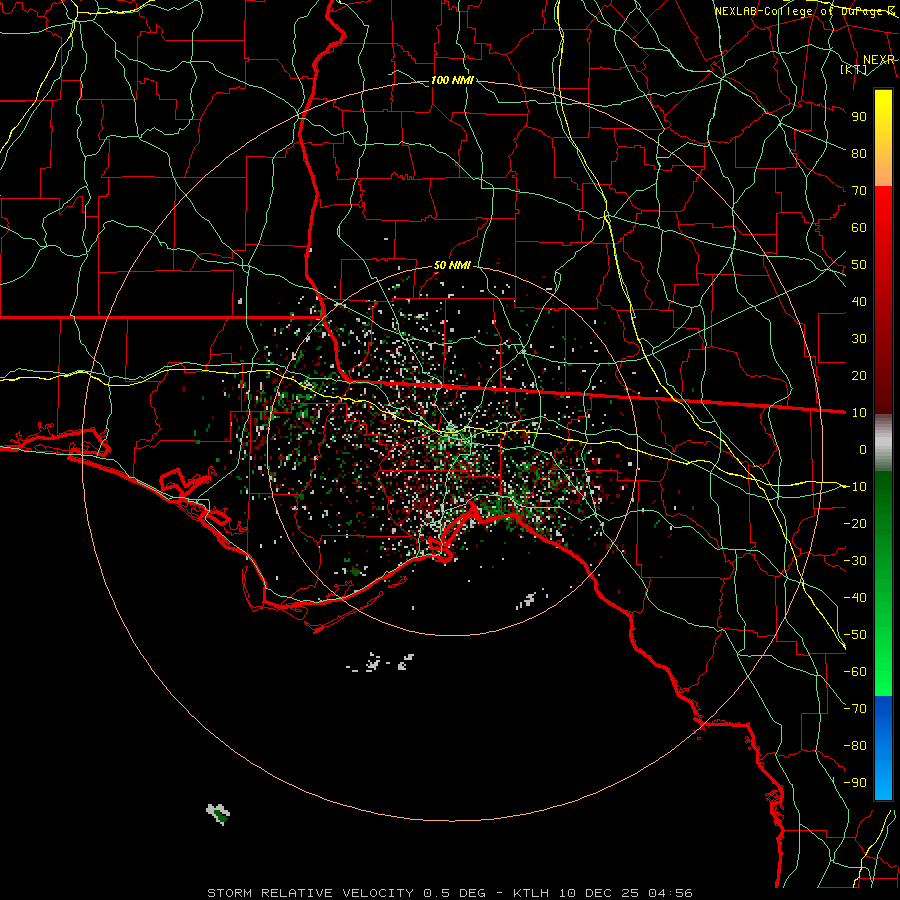Click the -70 value on the velocity scale
Image resolution: width=900 pixels, height=900 pixels.
coord(855,709)
